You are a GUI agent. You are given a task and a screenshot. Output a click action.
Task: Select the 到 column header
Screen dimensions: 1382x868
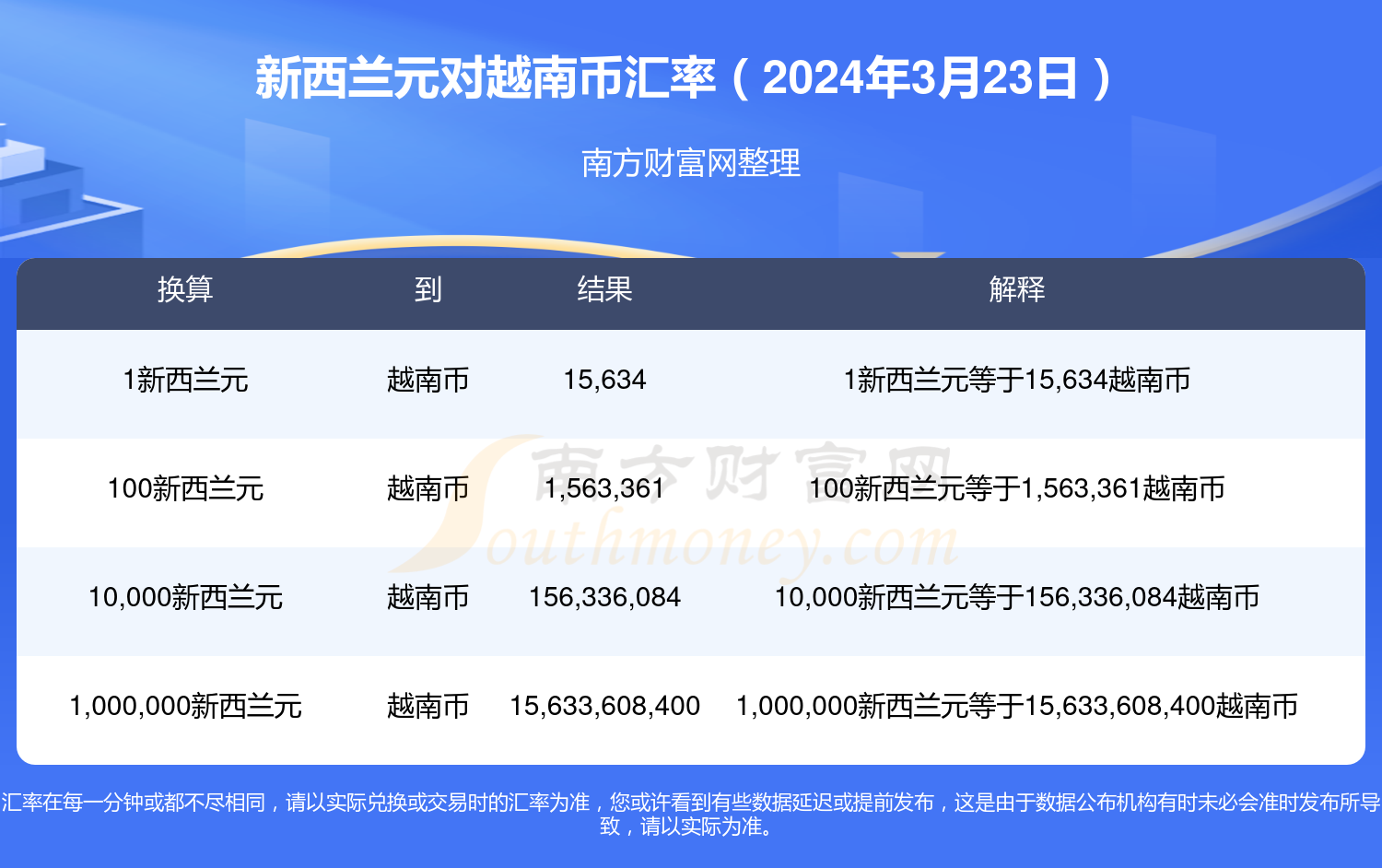[x=427, y=289]
